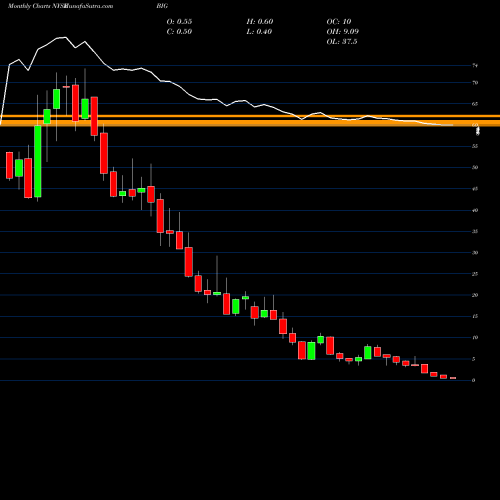This screenshot has height=500, width=500.
Task: Click the 70 price axis label
Action: pos(475,83)
